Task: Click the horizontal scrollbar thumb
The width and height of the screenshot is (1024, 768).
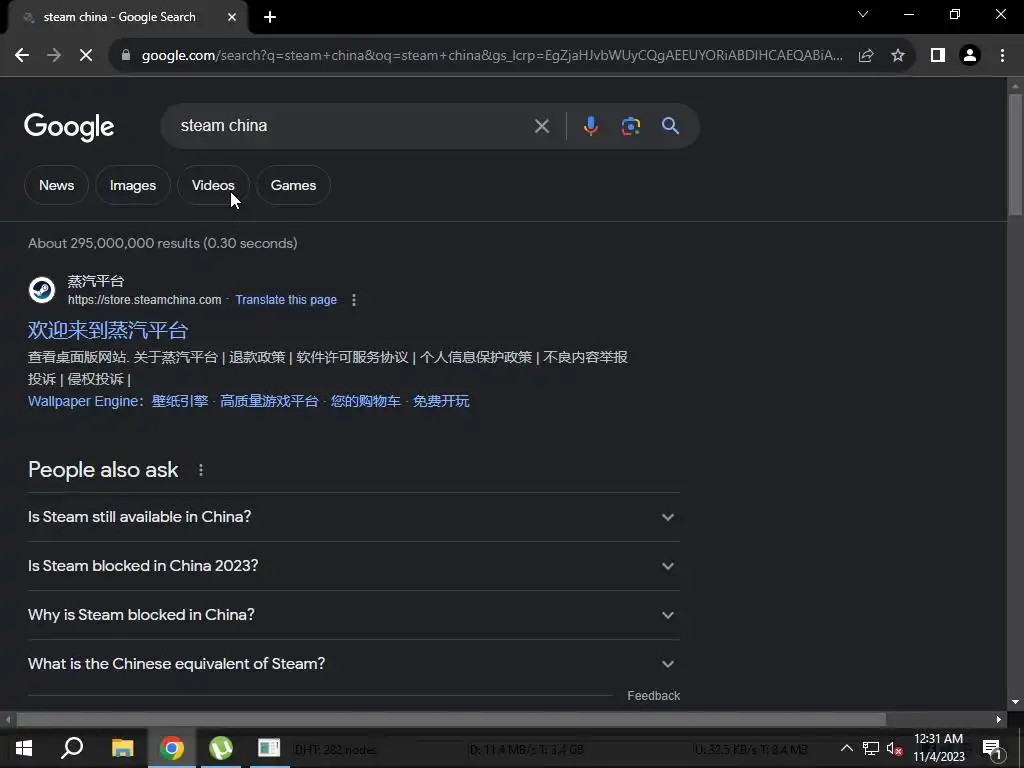Action: point(451,720)
